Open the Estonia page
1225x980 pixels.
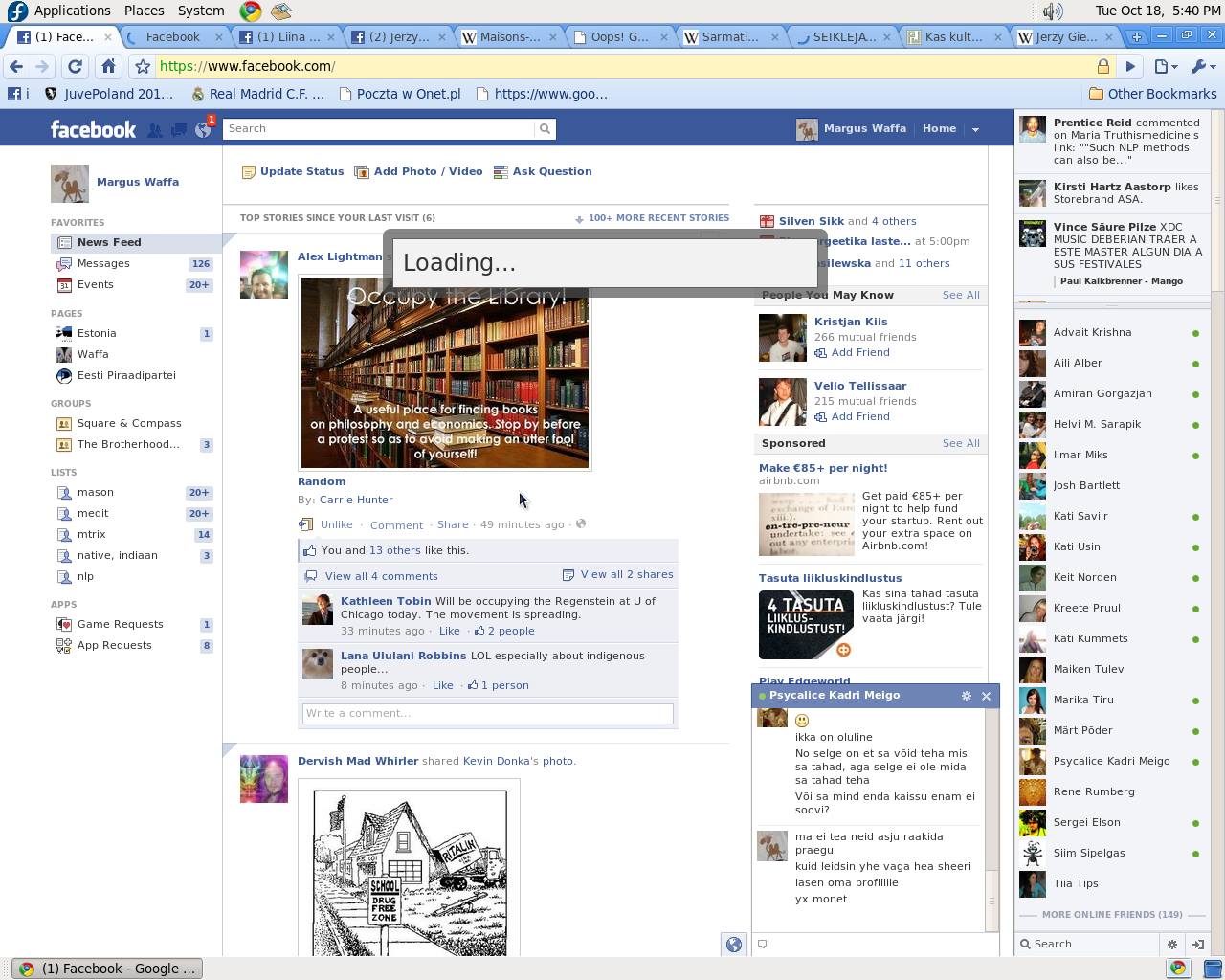point(97,333)
